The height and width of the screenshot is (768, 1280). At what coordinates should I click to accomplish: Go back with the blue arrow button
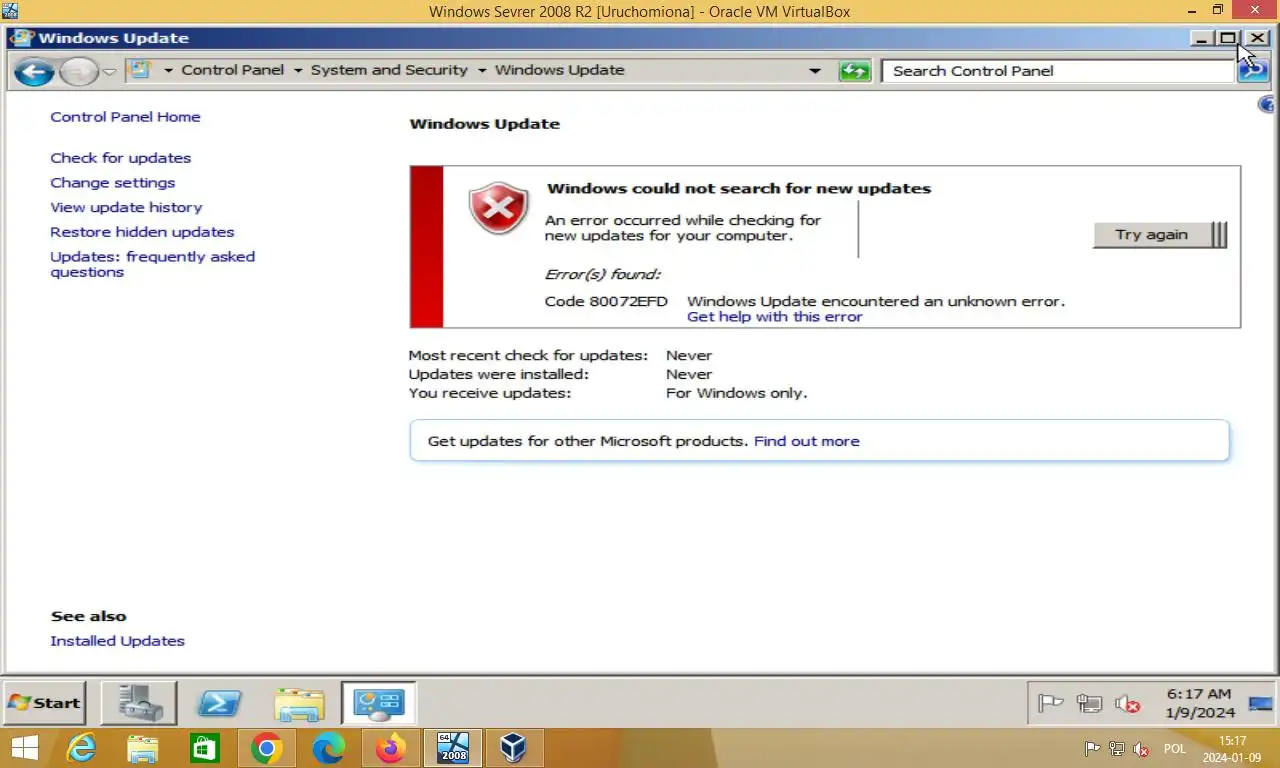click(34, 71)
